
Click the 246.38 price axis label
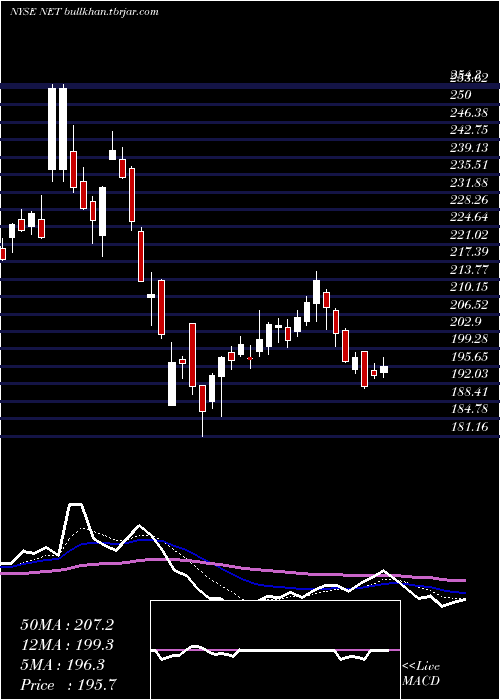point(469,112)
